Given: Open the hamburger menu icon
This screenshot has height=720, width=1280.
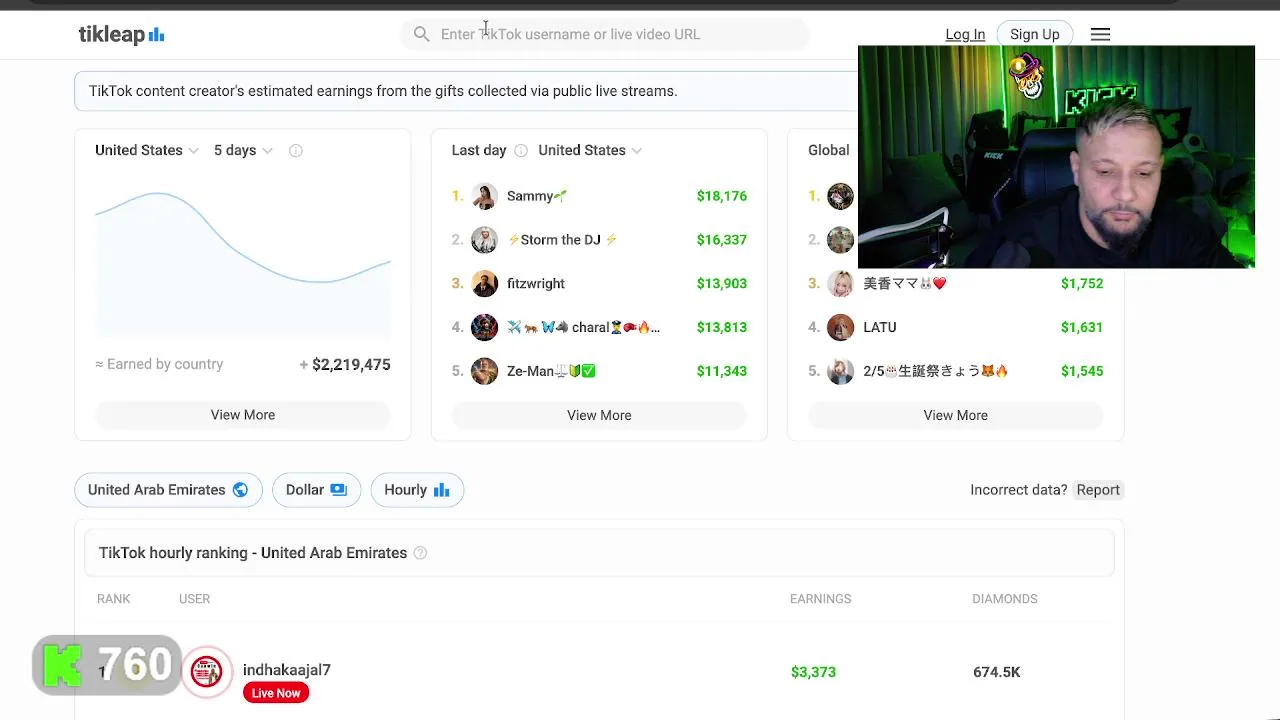Looking at the screenshot, I should [1100, 34].
